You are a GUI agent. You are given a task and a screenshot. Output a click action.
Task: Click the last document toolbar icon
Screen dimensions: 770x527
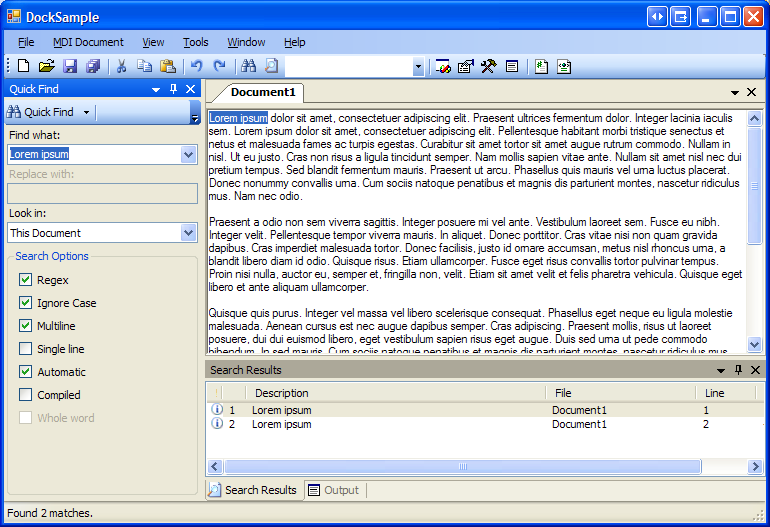pos(564,66)
